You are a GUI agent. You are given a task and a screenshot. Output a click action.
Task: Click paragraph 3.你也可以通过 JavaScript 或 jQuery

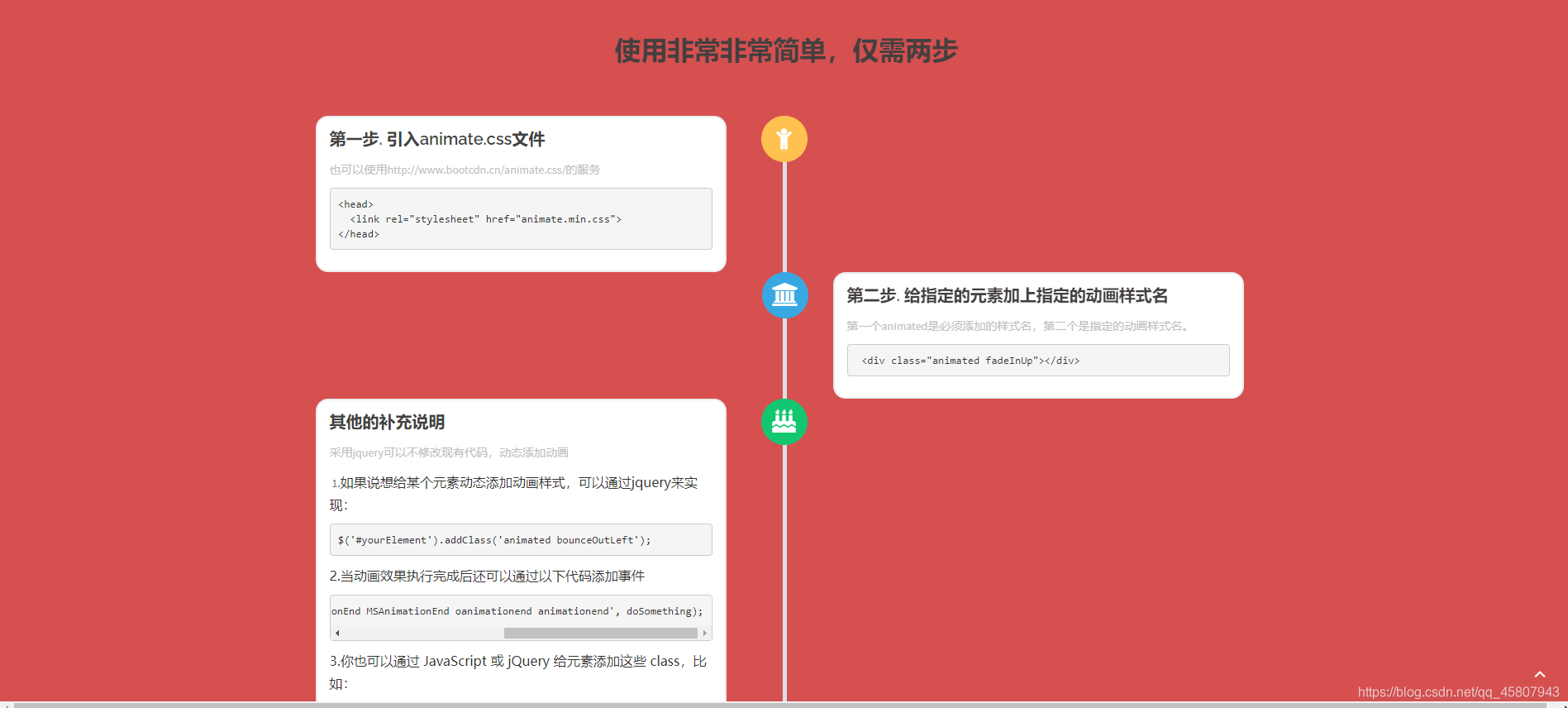[x=518, y=672]
